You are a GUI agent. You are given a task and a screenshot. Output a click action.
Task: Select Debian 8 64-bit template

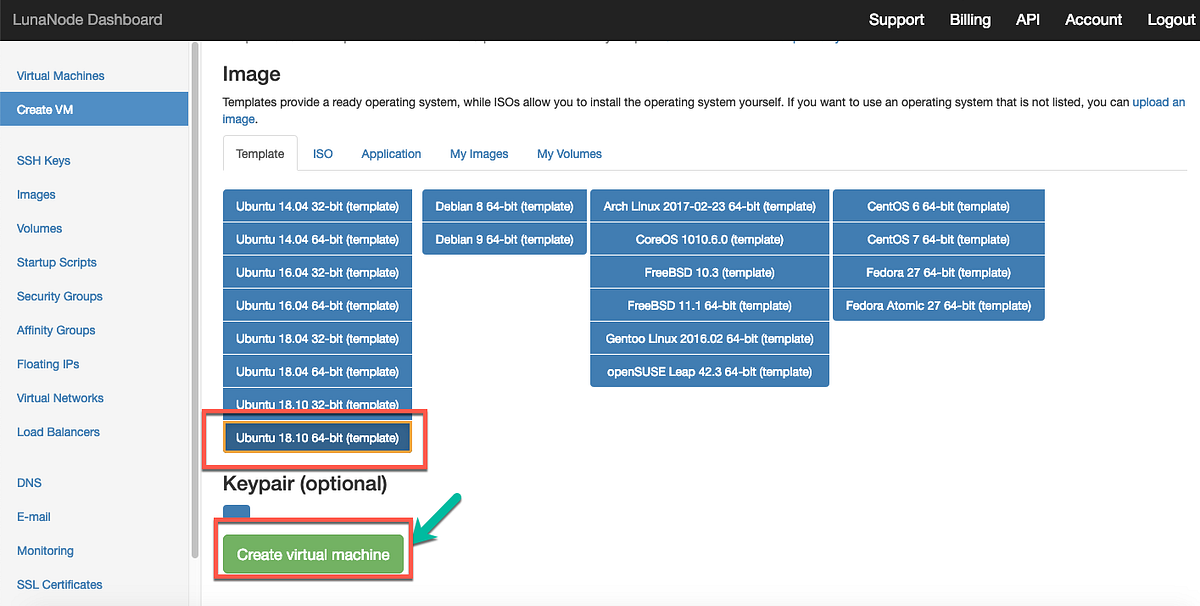(504, 207)
